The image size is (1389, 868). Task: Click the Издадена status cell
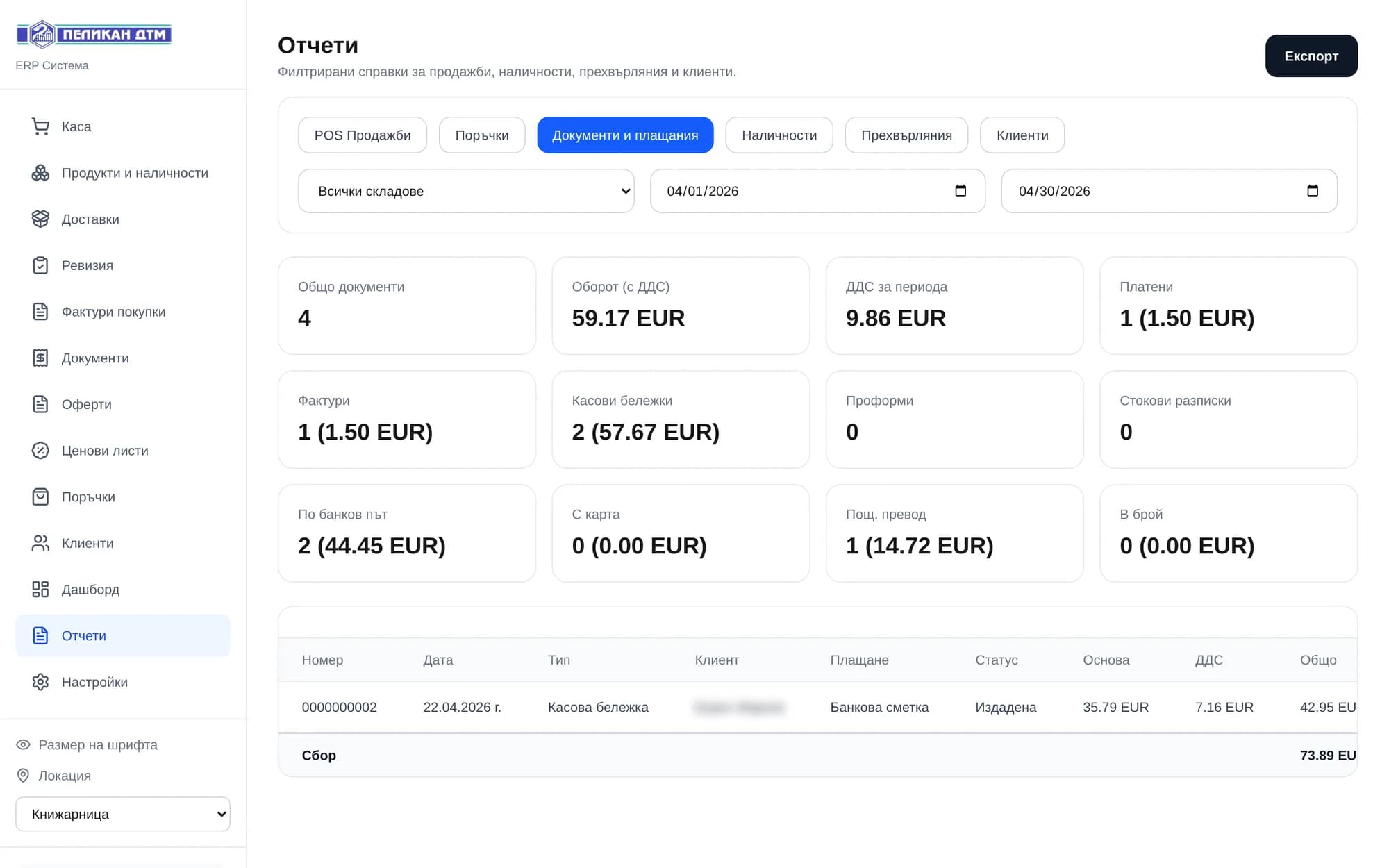point(1006,707)
